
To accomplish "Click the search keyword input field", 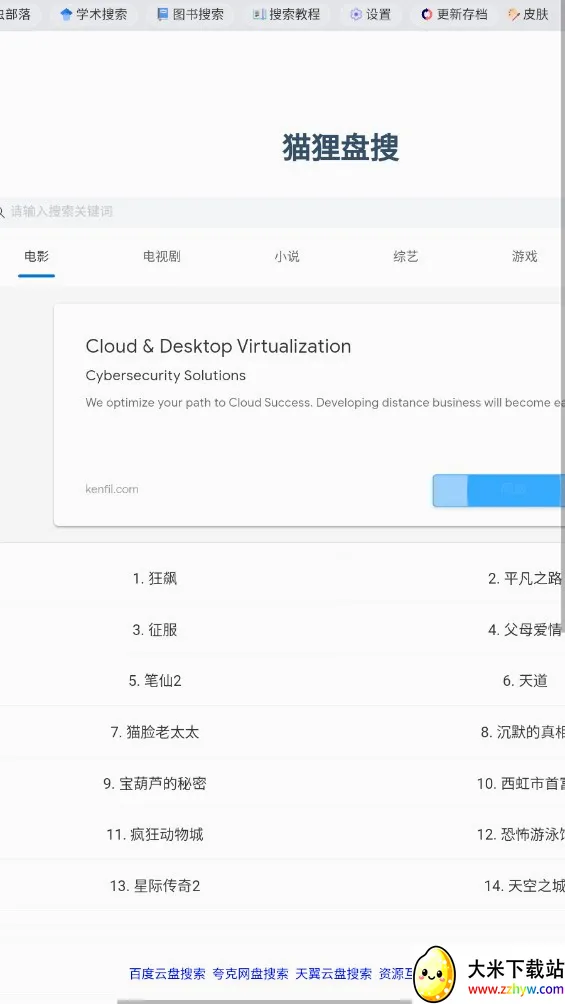I will pos(281,211).
